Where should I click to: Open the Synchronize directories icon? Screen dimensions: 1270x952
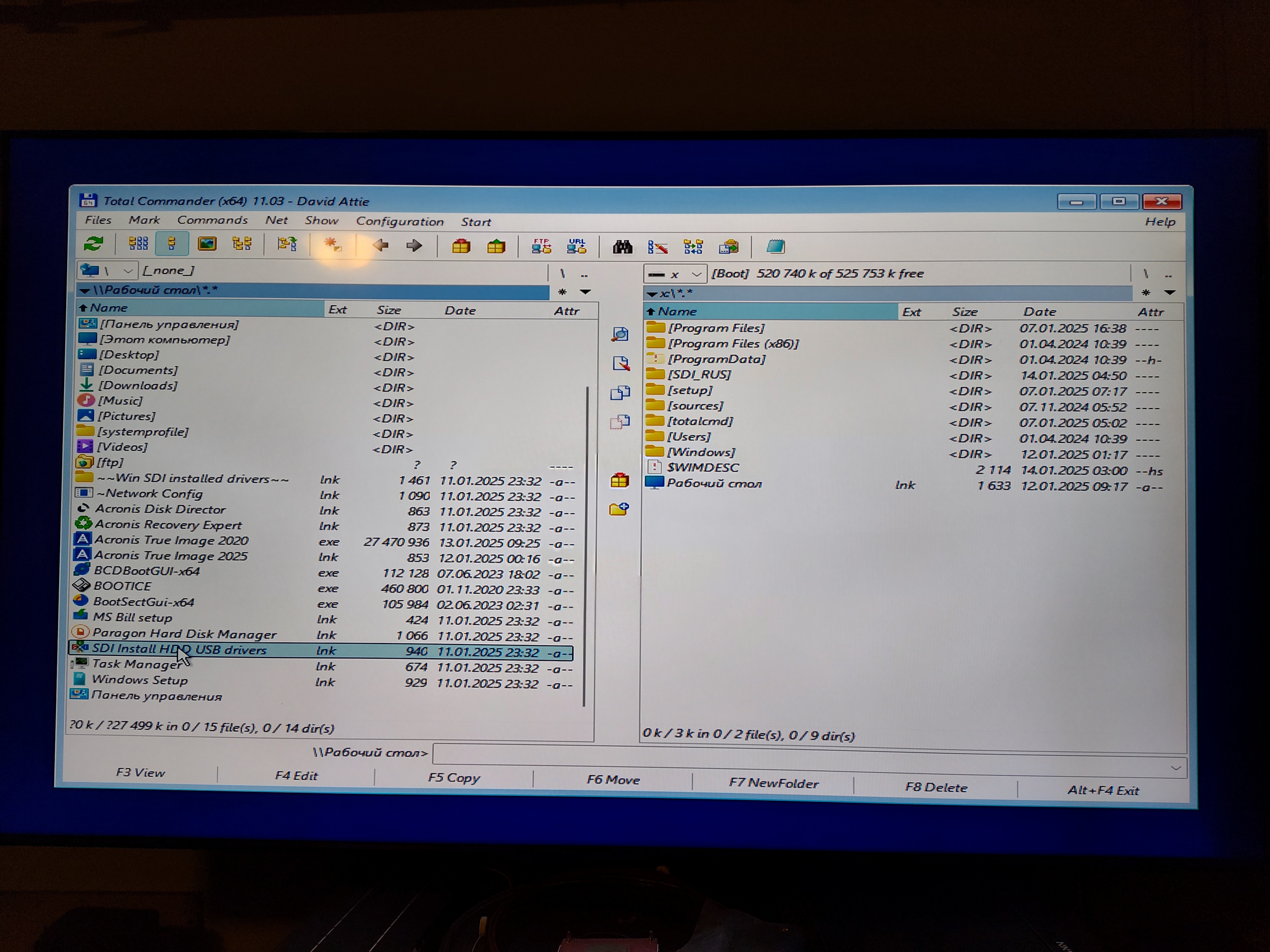coord(693,247)
